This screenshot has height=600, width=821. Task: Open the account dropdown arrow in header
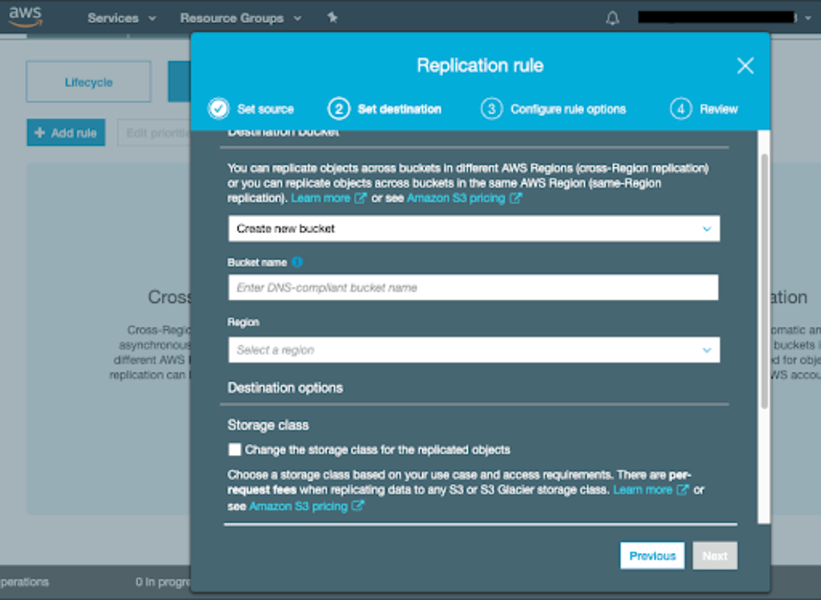(808, 18)
